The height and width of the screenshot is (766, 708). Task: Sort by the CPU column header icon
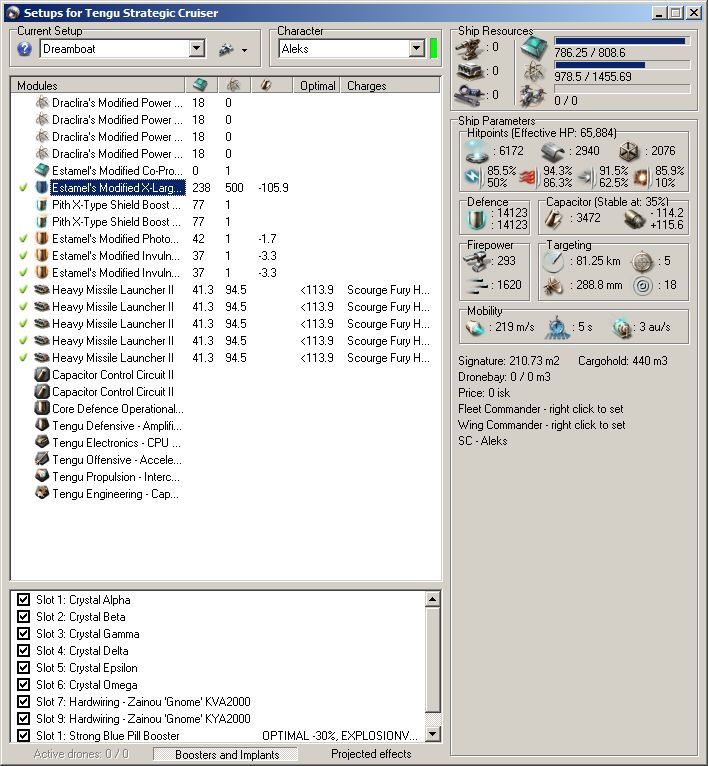(x=200, y=85)
